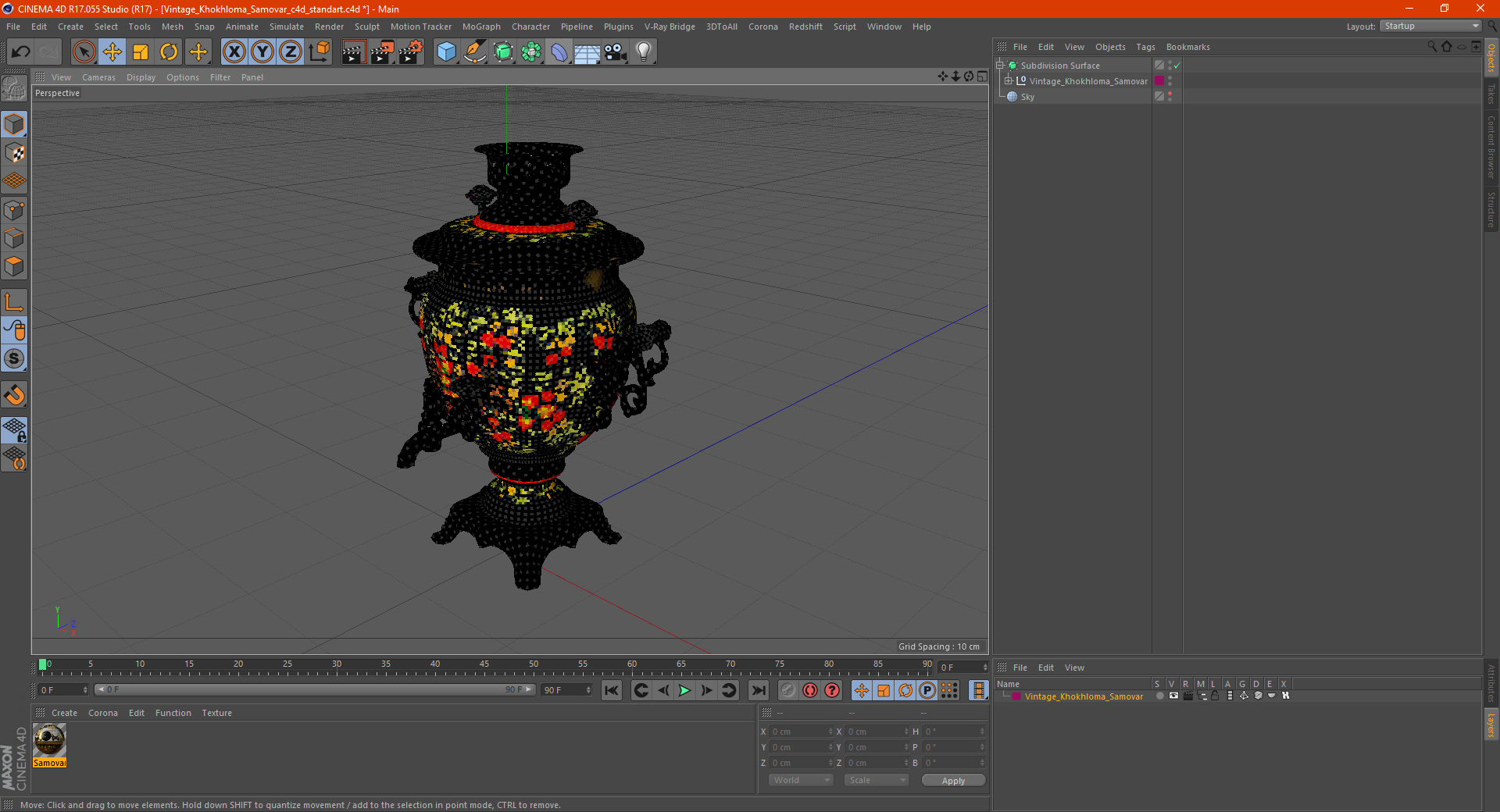Click Make Editable icon
The height and width of the screenshot is (812, 1500).
click(14, 90)
